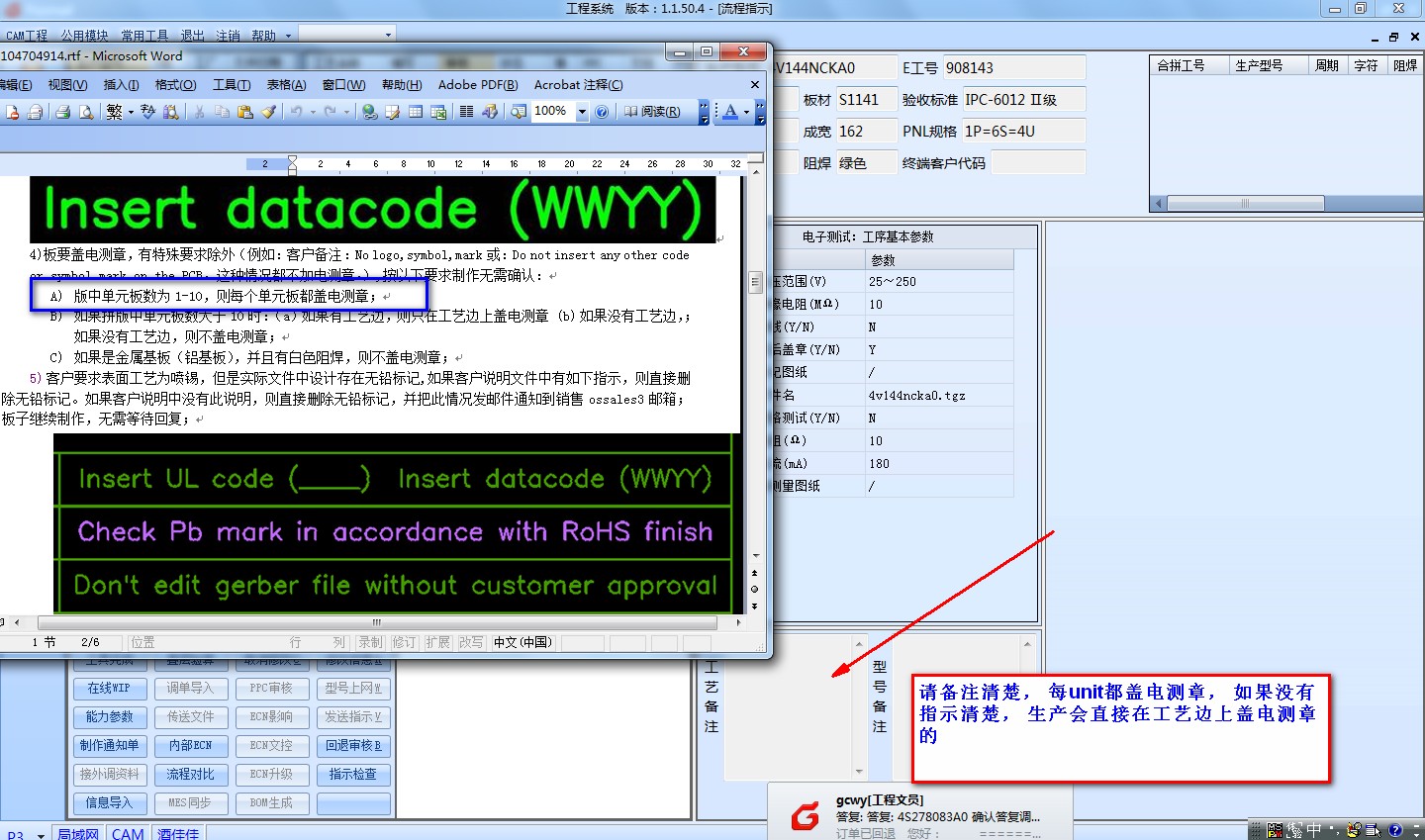The image size is (1425, 840).
Task: Toggle 修订 track changes in Word status bar
Action: click(404, 642)
